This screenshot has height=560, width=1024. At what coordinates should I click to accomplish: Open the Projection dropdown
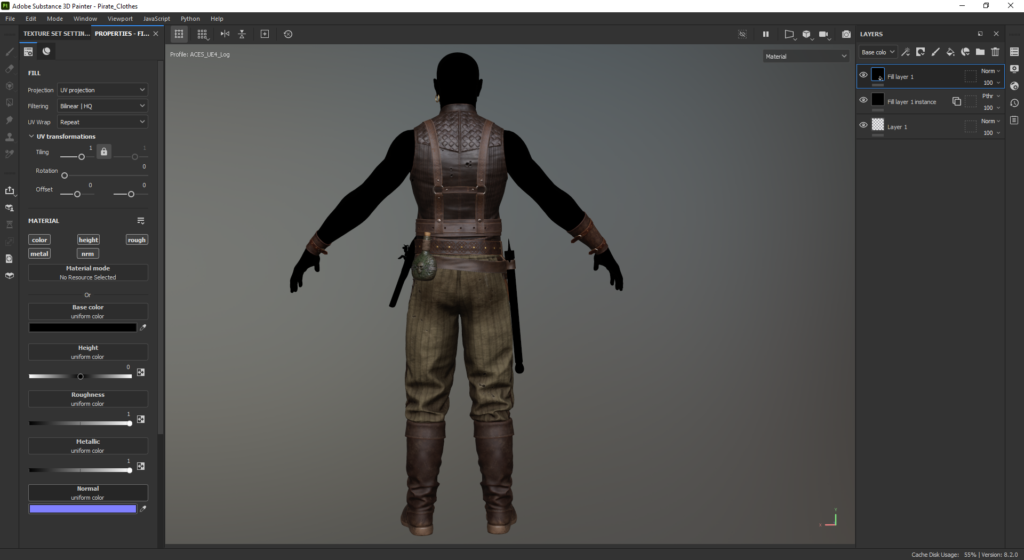click(103, 90)
